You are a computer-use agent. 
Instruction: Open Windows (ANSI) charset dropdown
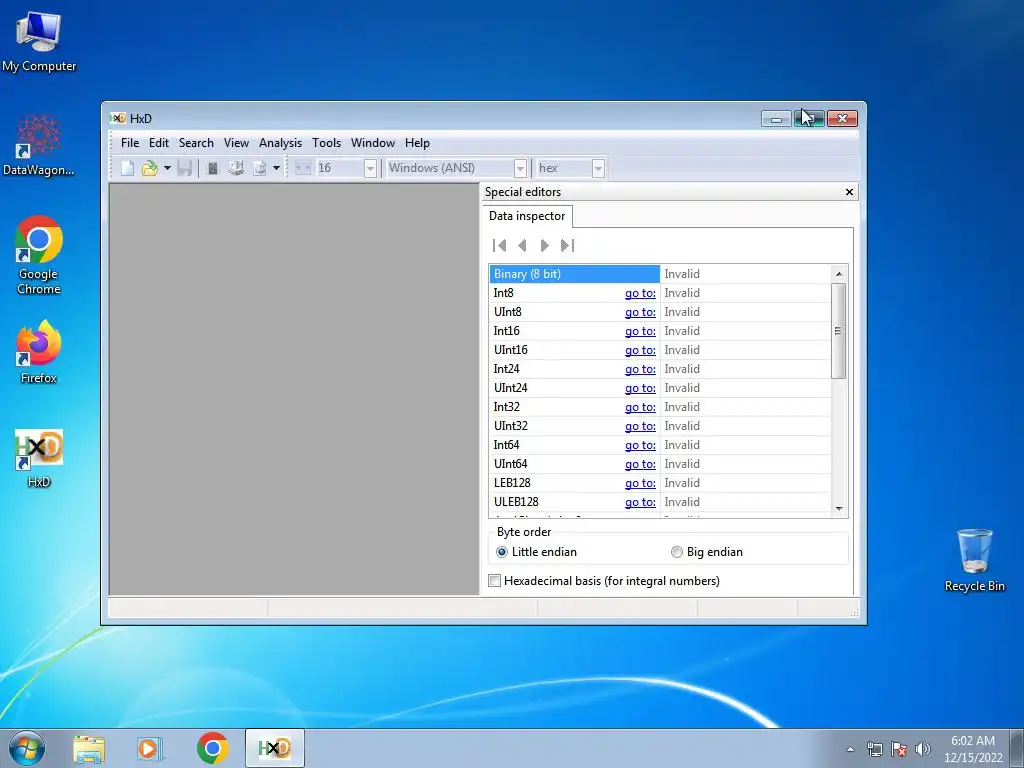[520, 168]
